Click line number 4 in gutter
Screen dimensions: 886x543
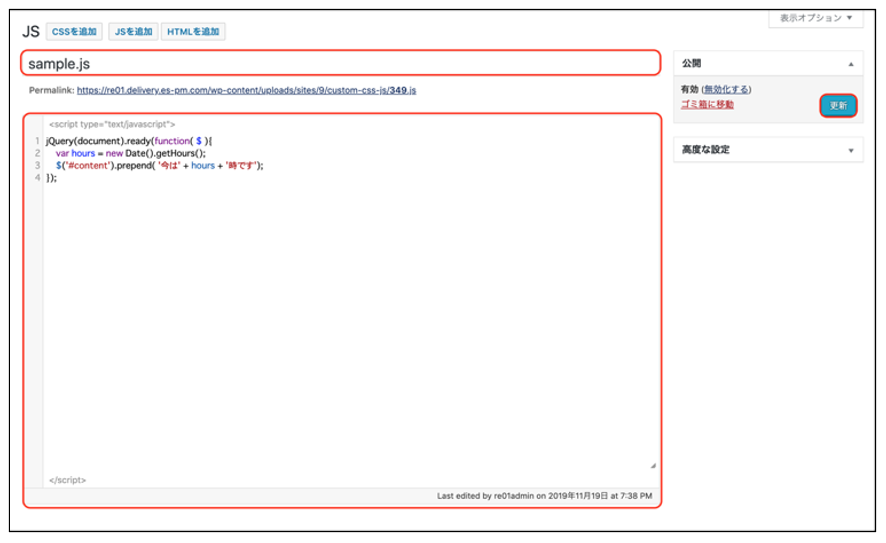pos(37,177)
